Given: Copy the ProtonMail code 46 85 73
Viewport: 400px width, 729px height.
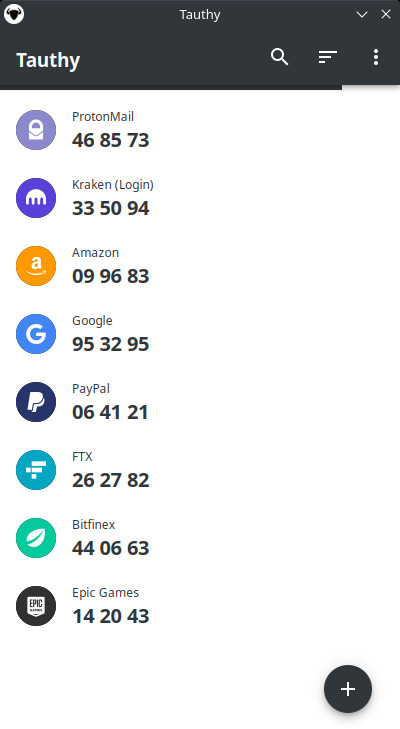Looking at the screenshot, I should pos(111,140).
